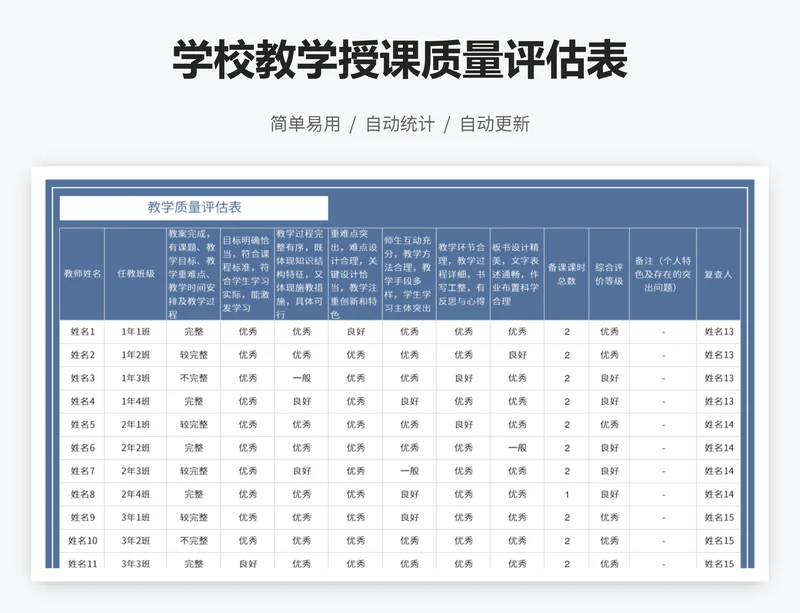
Task: Select the class cell 2年2班
Action: 136,448
